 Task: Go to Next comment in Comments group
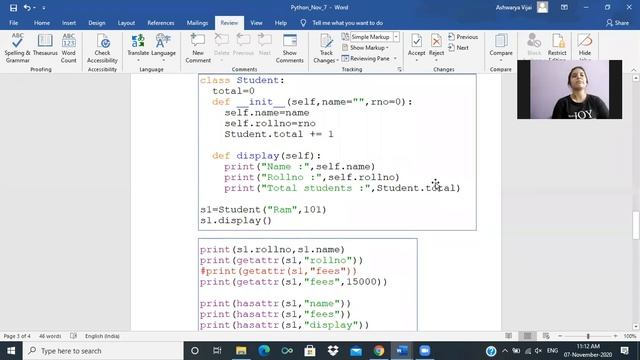click(264, 45)
